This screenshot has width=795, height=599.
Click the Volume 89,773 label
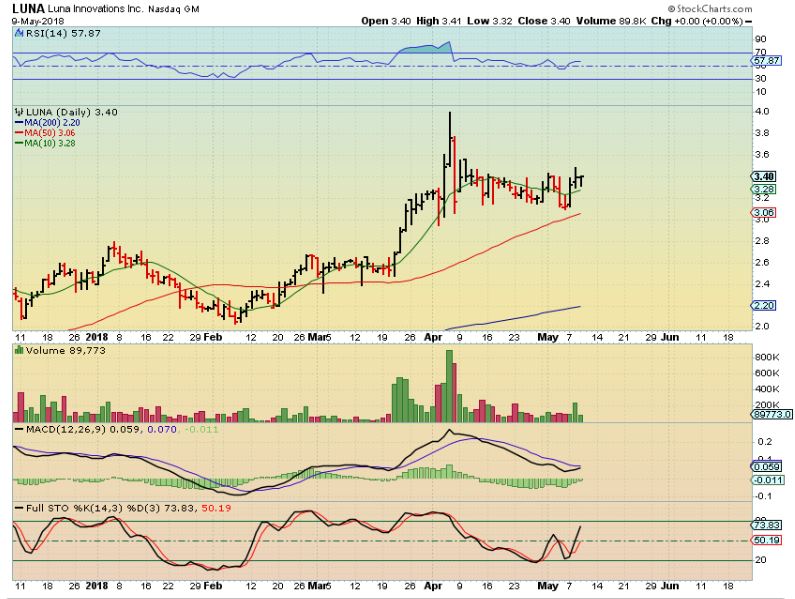pos(65,350)
